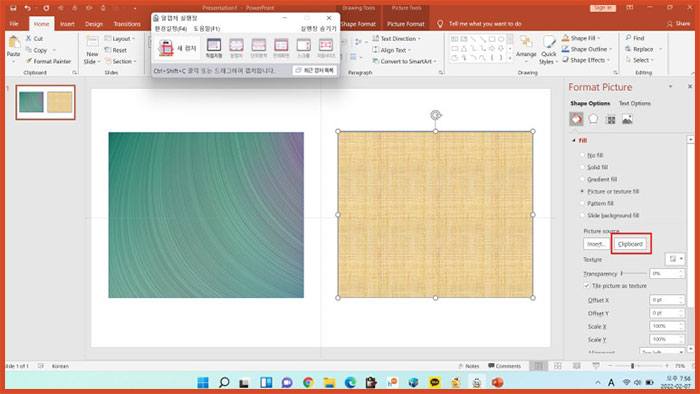Open Quick Styles dropdown

tap(548, 50)
